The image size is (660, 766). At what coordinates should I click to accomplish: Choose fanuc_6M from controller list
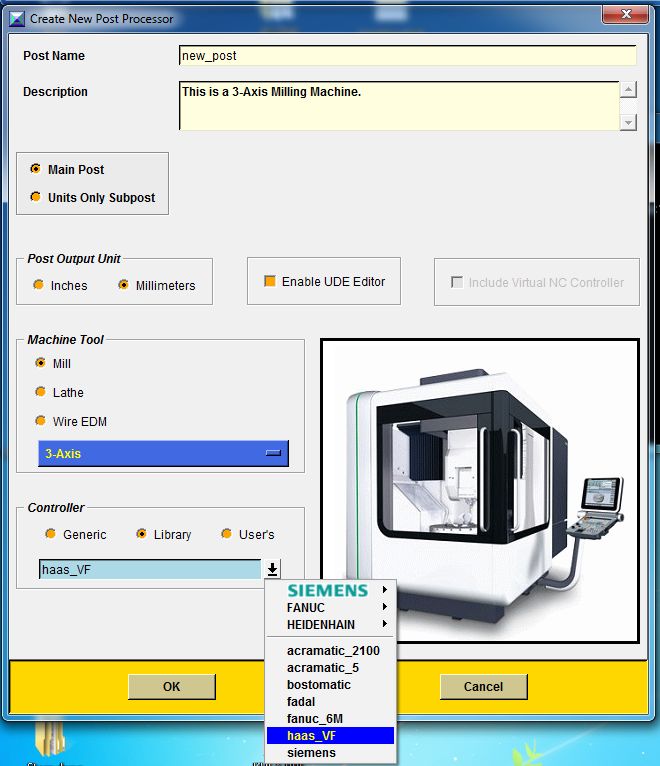[331, 719]
